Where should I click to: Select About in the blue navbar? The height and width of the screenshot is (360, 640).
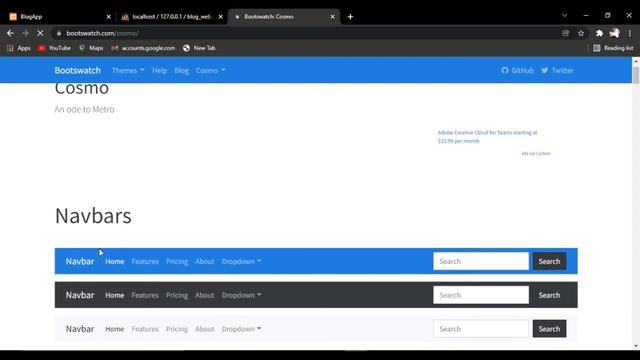point(204,261)
